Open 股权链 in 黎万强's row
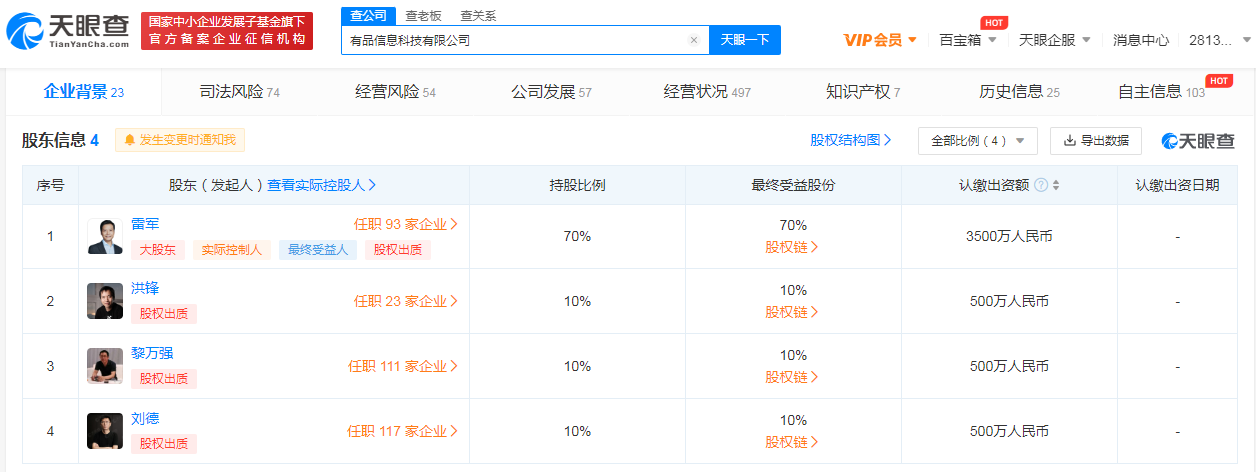Viewport: 1256px width, 472px height. (x=792, y=377)
